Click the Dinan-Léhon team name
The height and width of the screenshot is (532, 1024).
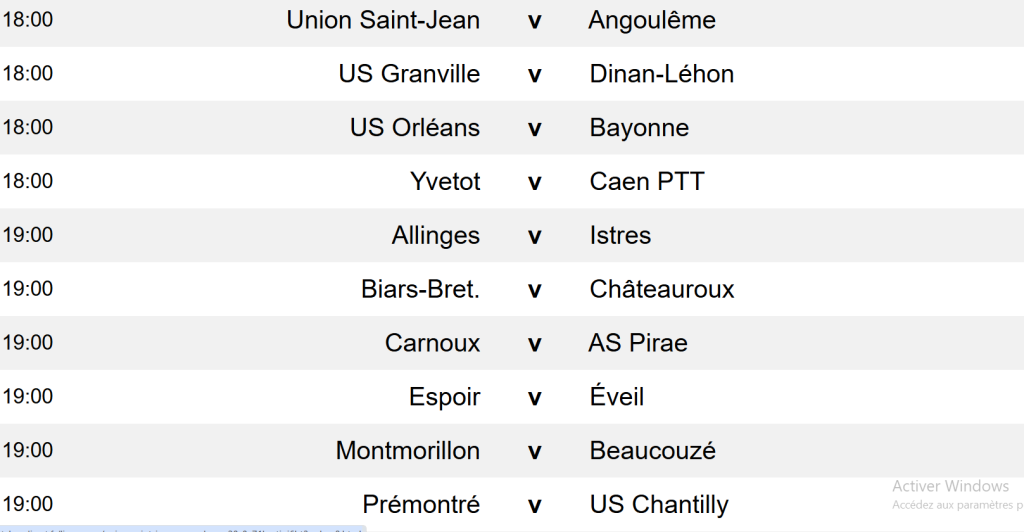pos(662,74)
